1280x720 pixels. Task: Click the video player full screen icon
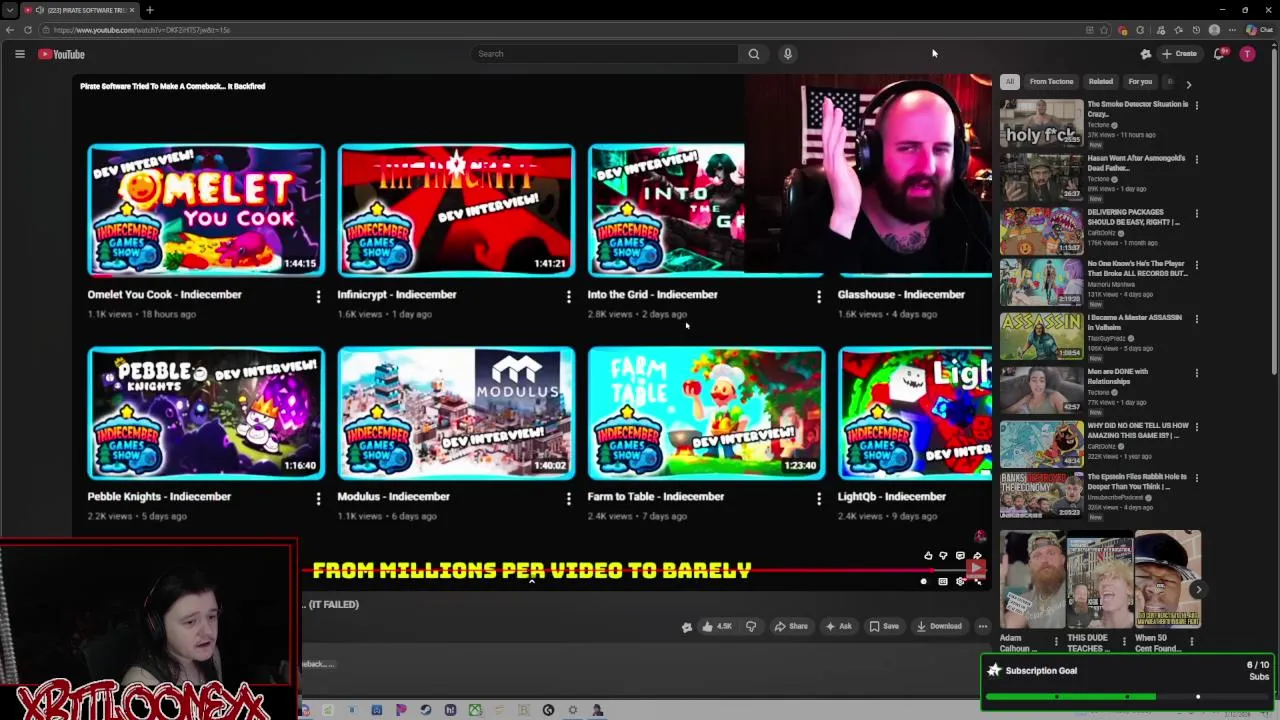tap(977, 582)
